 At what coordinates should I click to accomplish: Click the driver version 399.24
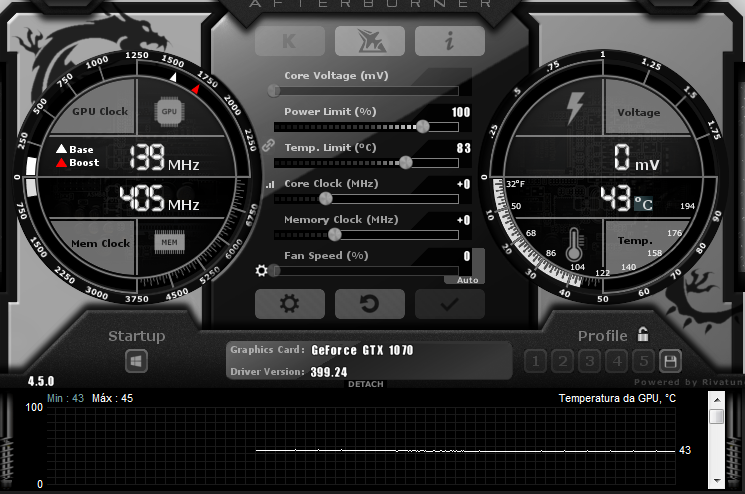329,372
